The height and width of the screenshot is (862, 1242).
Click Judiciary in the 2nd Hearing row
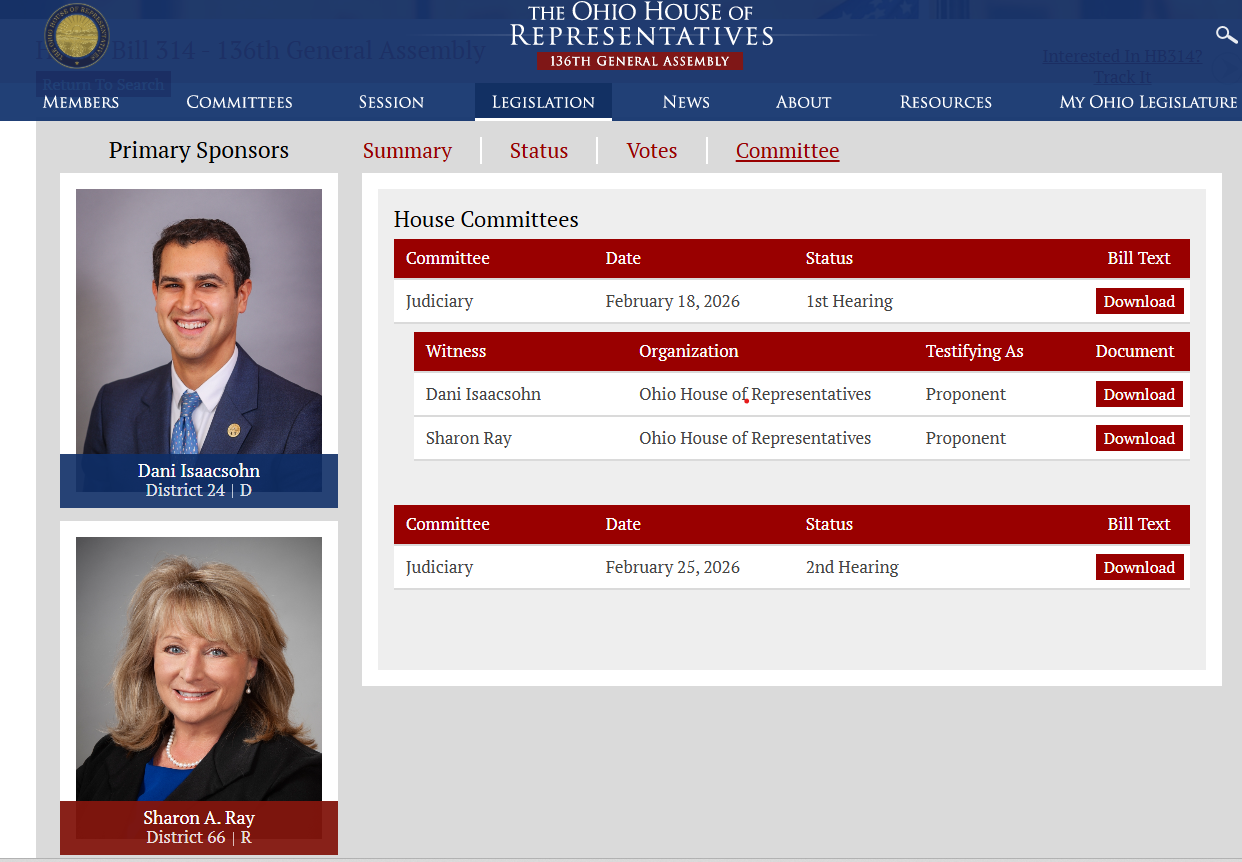point(439,567)
